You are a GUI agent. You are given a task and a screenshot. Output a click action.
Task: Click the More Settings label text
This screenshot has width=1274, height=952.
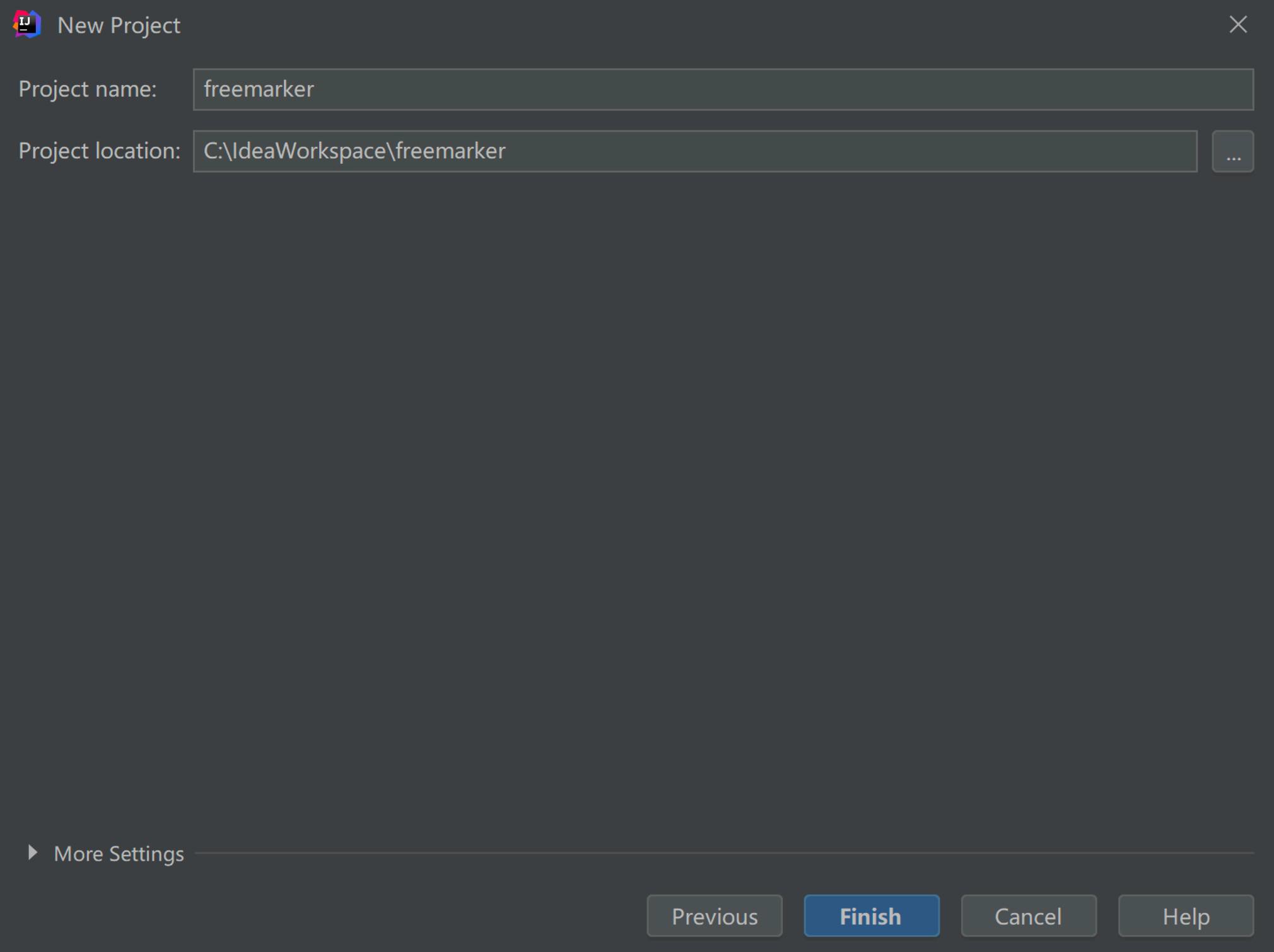click(119, 854)
